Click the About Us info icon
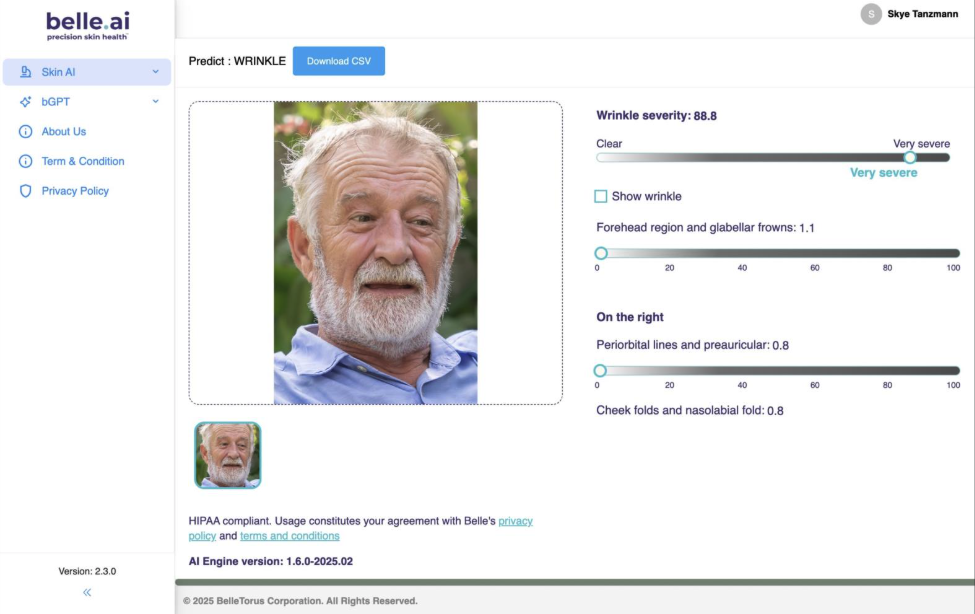This screenshot has width=975, height=614. (x=26, y=132)
